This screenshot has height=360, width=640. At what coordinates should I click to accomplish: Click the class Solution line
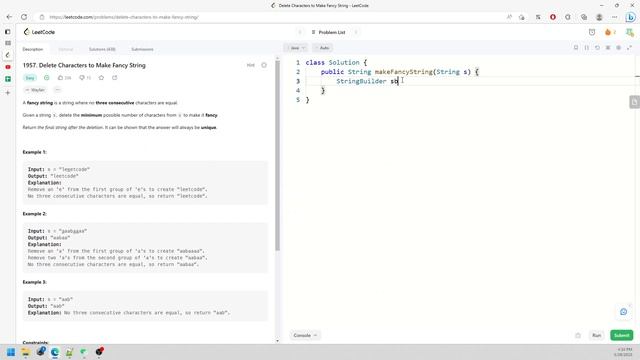point(336,62)
